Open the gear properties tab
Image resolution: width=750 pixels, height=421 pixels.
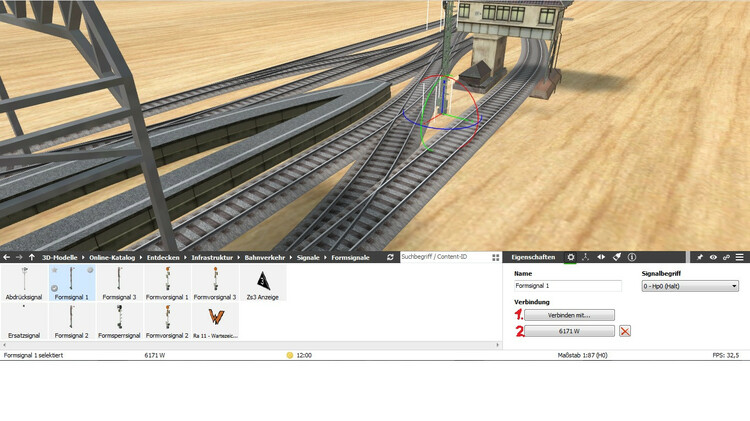[571, 257]
